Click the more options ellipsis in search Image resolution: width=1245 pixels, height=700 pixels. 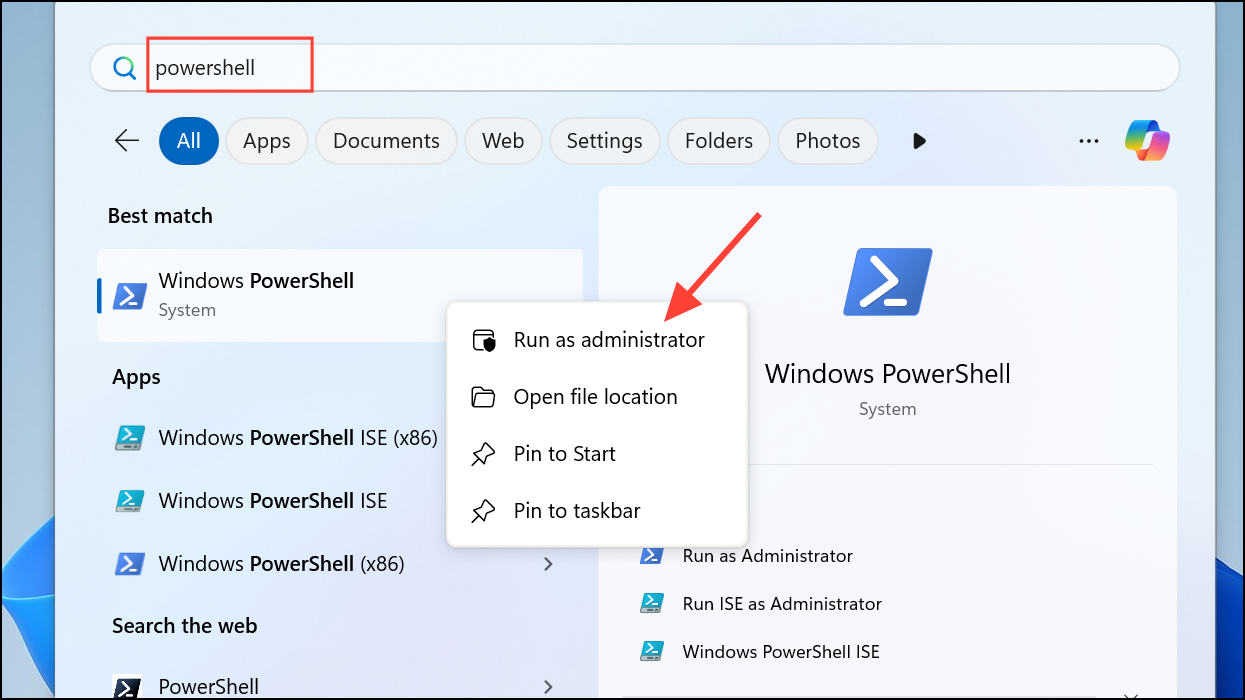pos(1088,140)
